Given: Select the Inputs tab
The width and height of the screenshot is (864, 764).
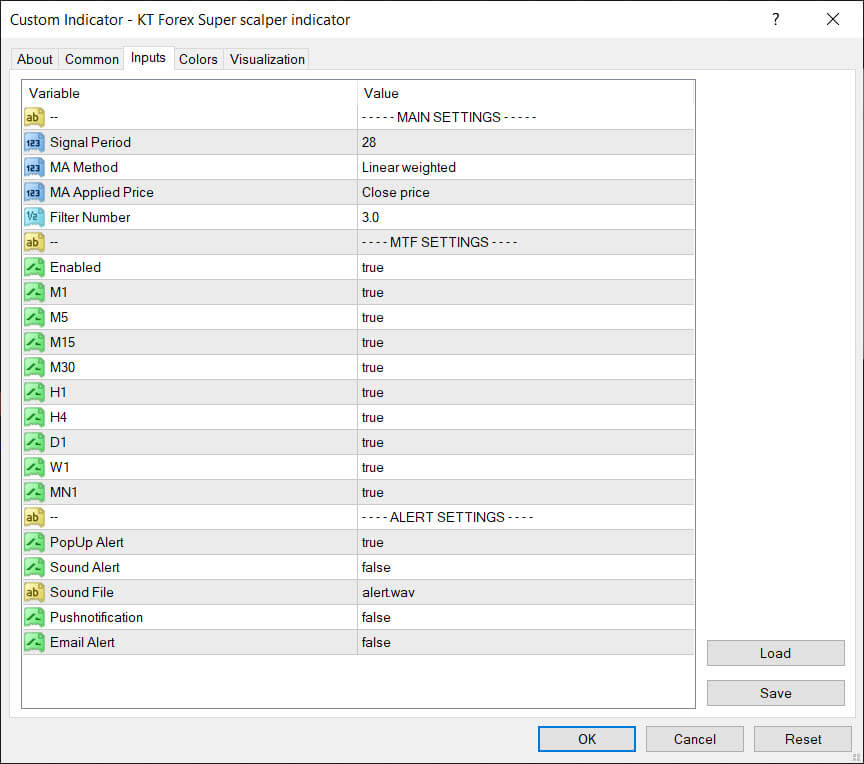Looking at the screenshot, I should click(148, 58).
